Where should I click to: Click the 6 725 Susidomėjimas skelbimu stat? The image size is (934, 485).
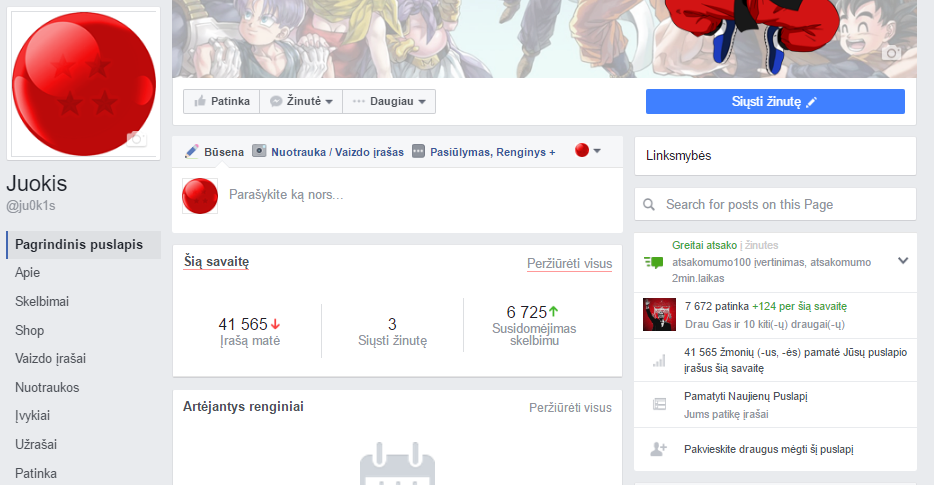pos(534,325)
